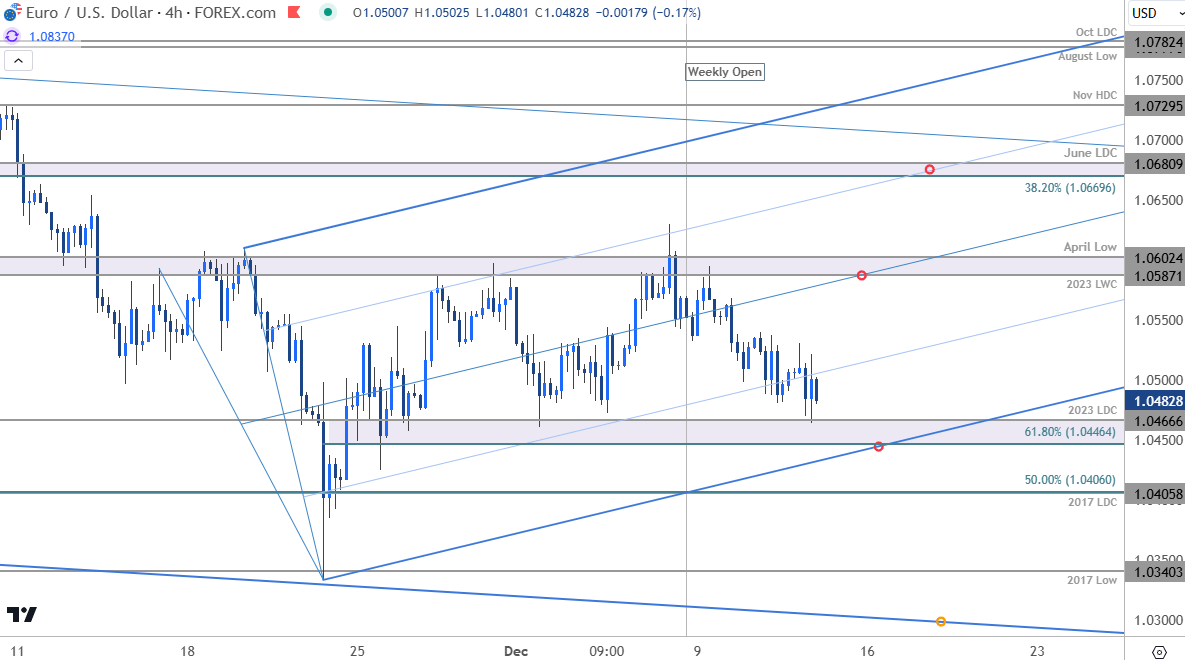The width and height of the screenshot is (1185, 660).
Task: Click the EUR/USD currency pair flag icon
Action: 11,13
